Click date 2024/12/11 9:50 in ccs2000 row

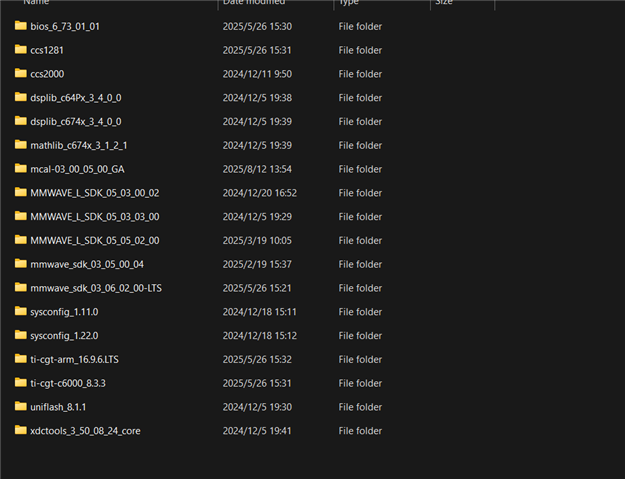257,74
